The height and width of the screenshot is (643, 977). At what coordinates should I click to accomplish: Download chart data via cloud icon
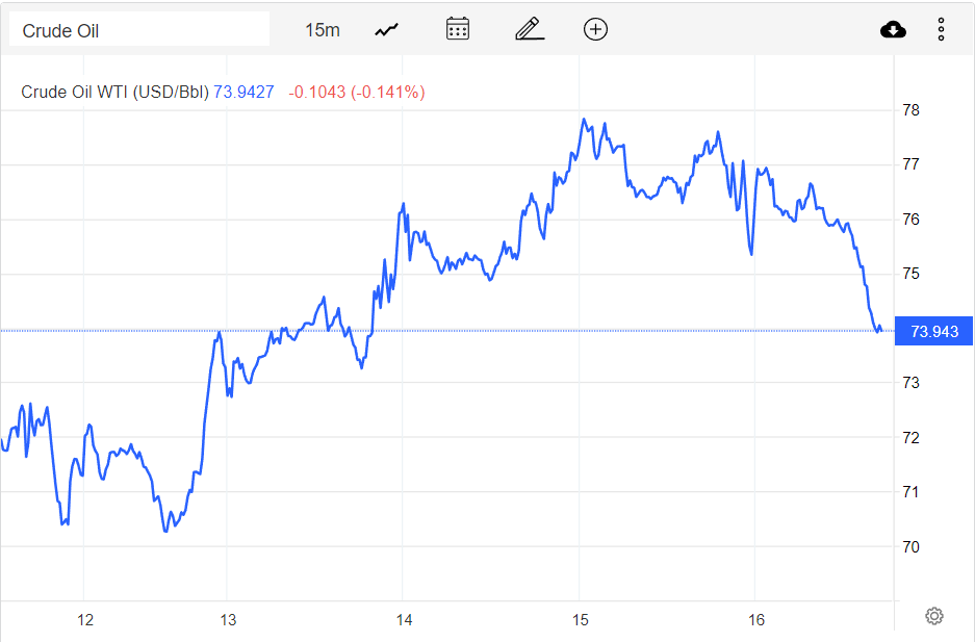(x=893, y=30)
